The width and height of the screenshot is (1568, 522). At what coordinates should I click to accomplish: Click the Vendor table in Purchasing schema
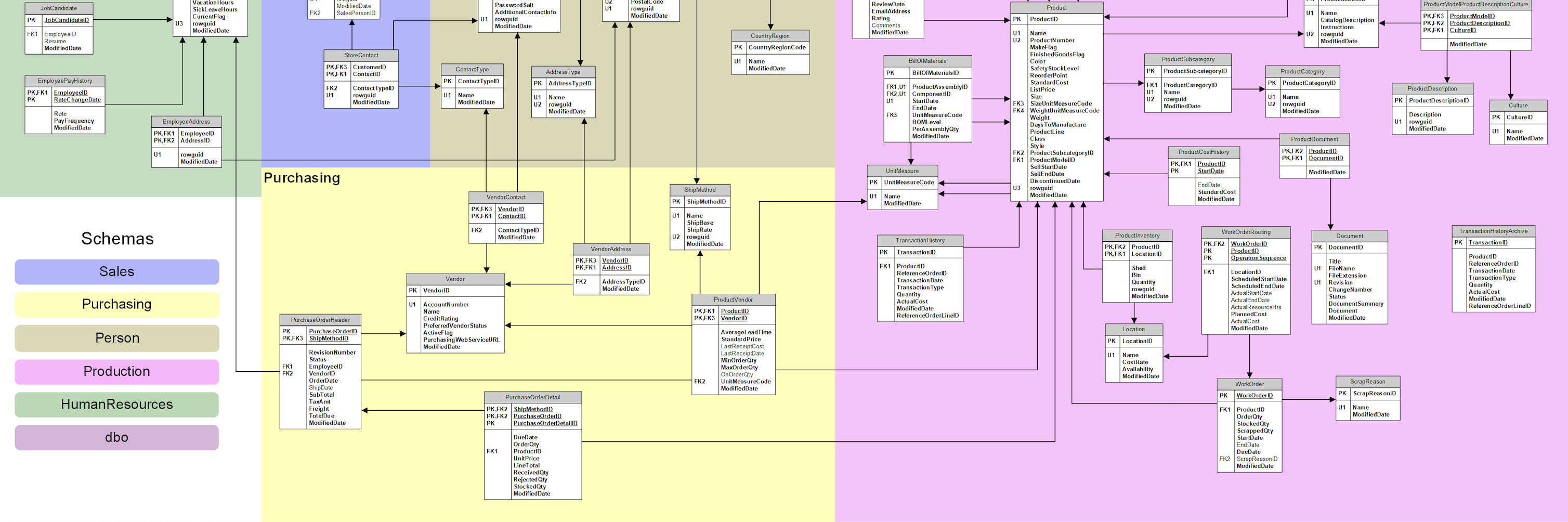click(455, 279)
